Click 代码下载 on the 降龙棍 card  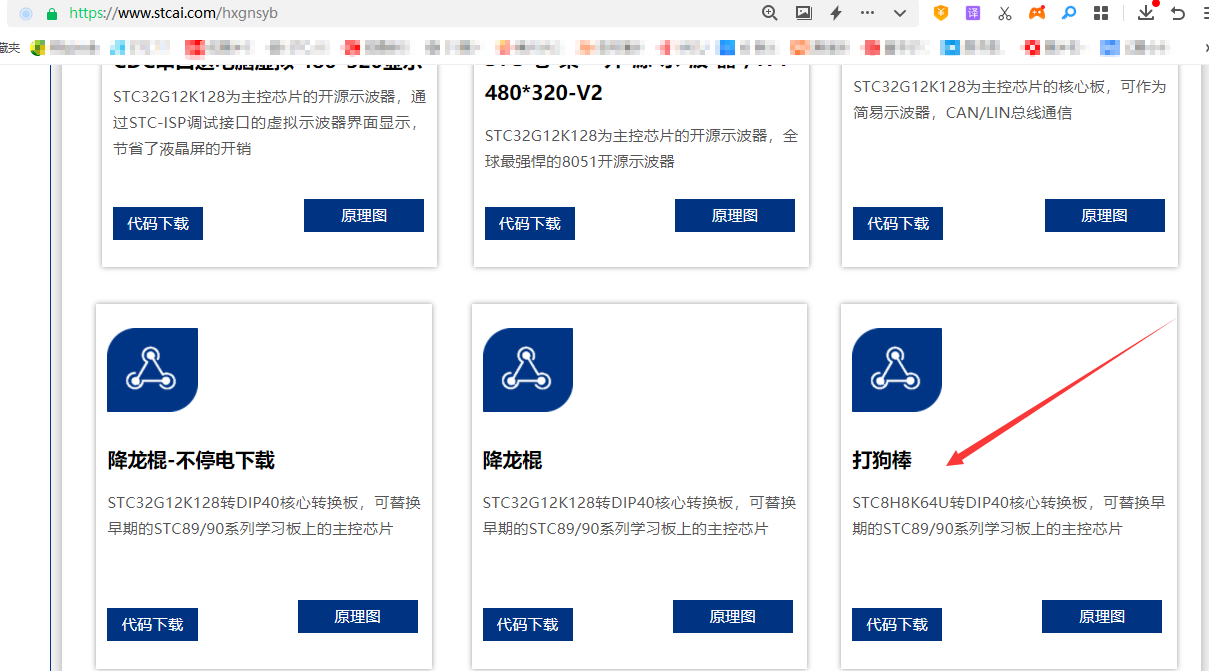528,624
